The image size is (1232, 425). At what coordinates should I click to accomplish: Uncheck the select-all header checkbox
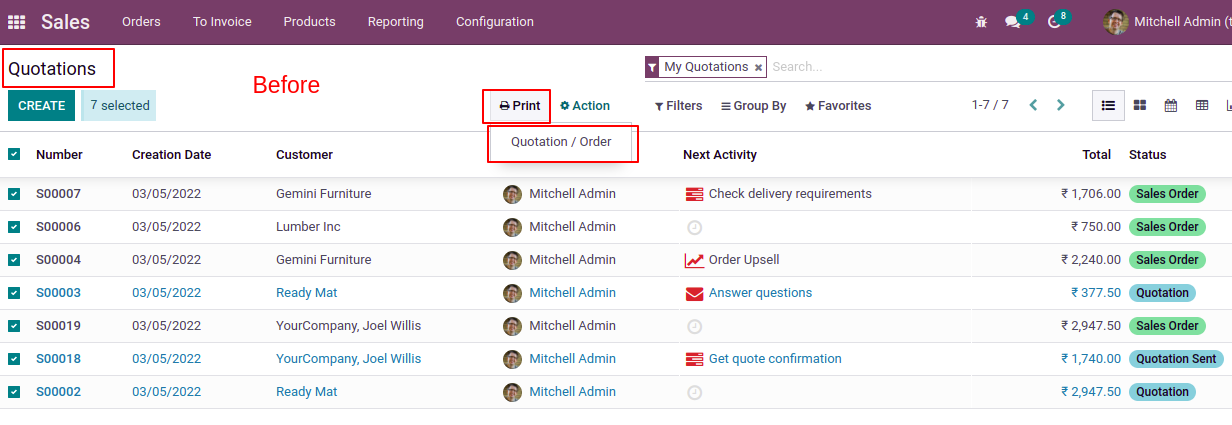click(x=14, y=154)
